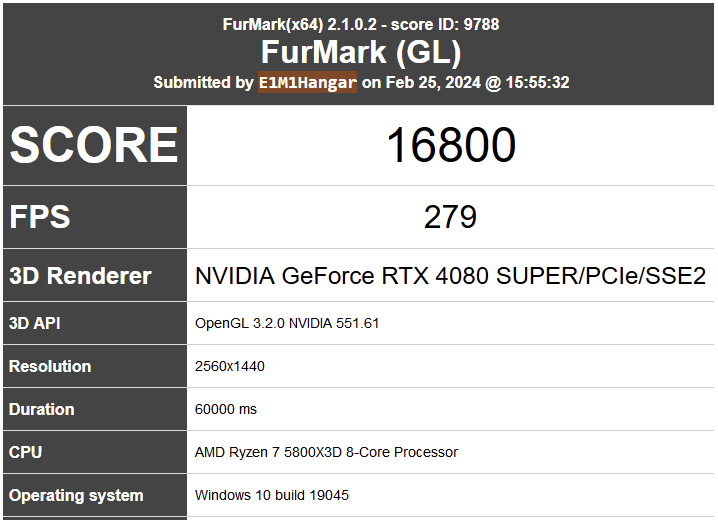The image size is (718, 520).
Task: Click the submission date Feb 25, 2024 text
Action: tap(433, 82)
